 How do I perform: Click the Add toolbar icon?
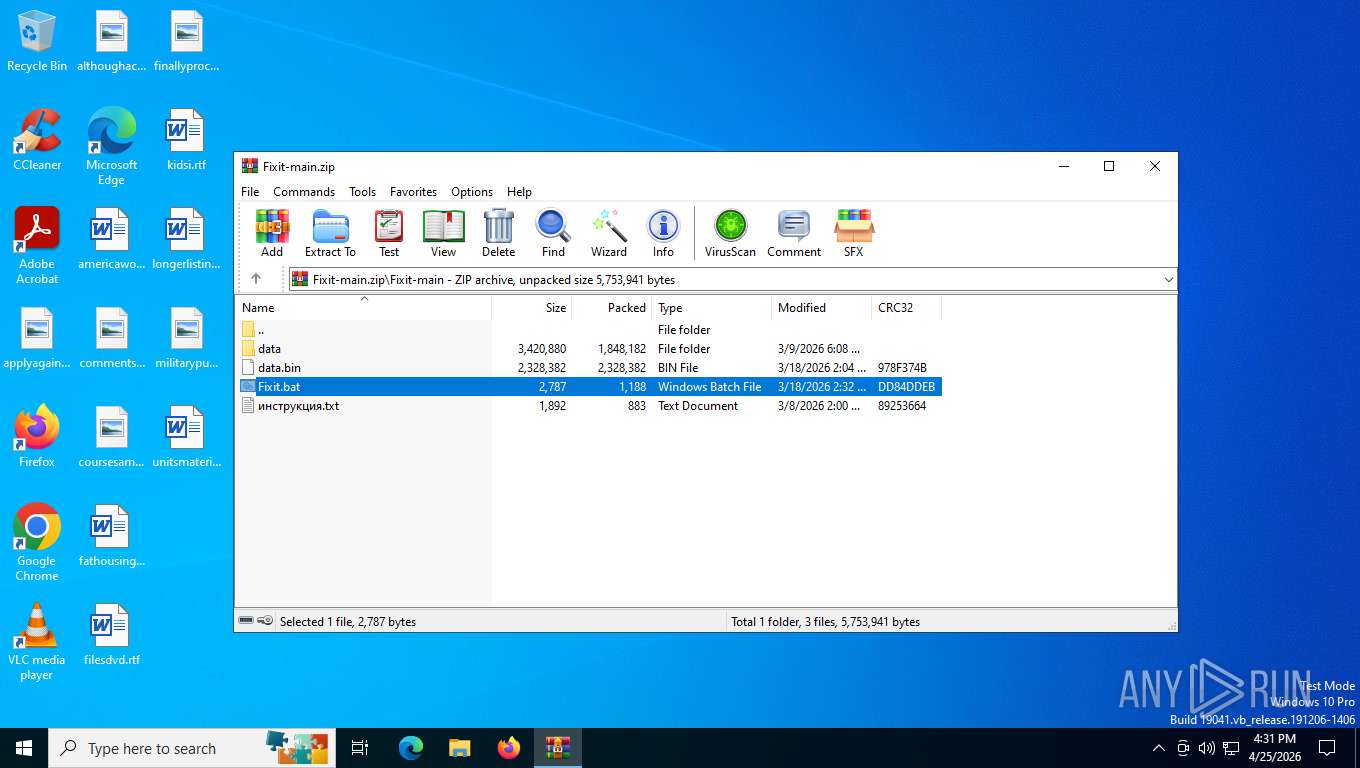point(272,233)
